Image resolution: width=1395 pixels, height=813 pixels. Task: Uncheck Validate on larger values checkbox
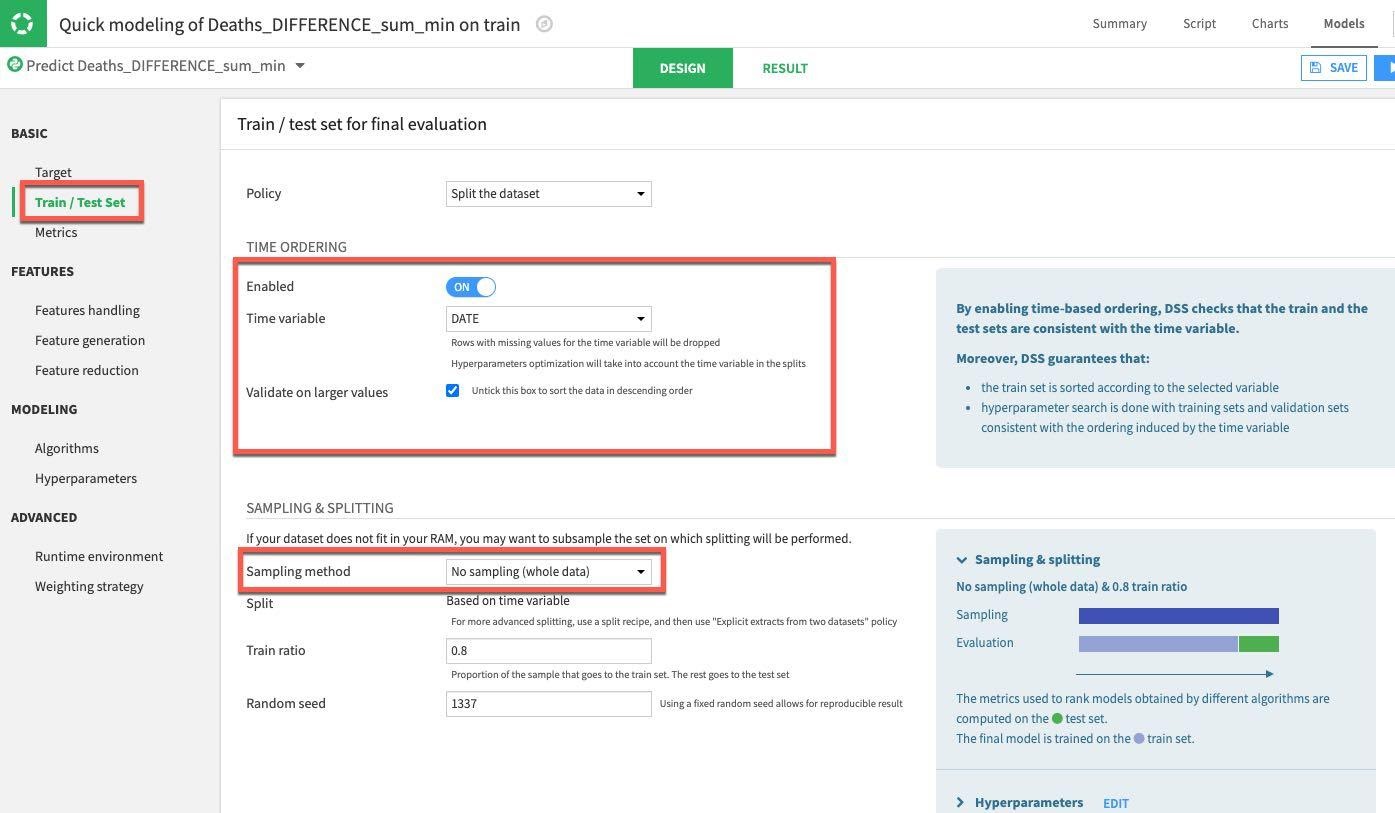pyautogui.click(x=453, y=391)
